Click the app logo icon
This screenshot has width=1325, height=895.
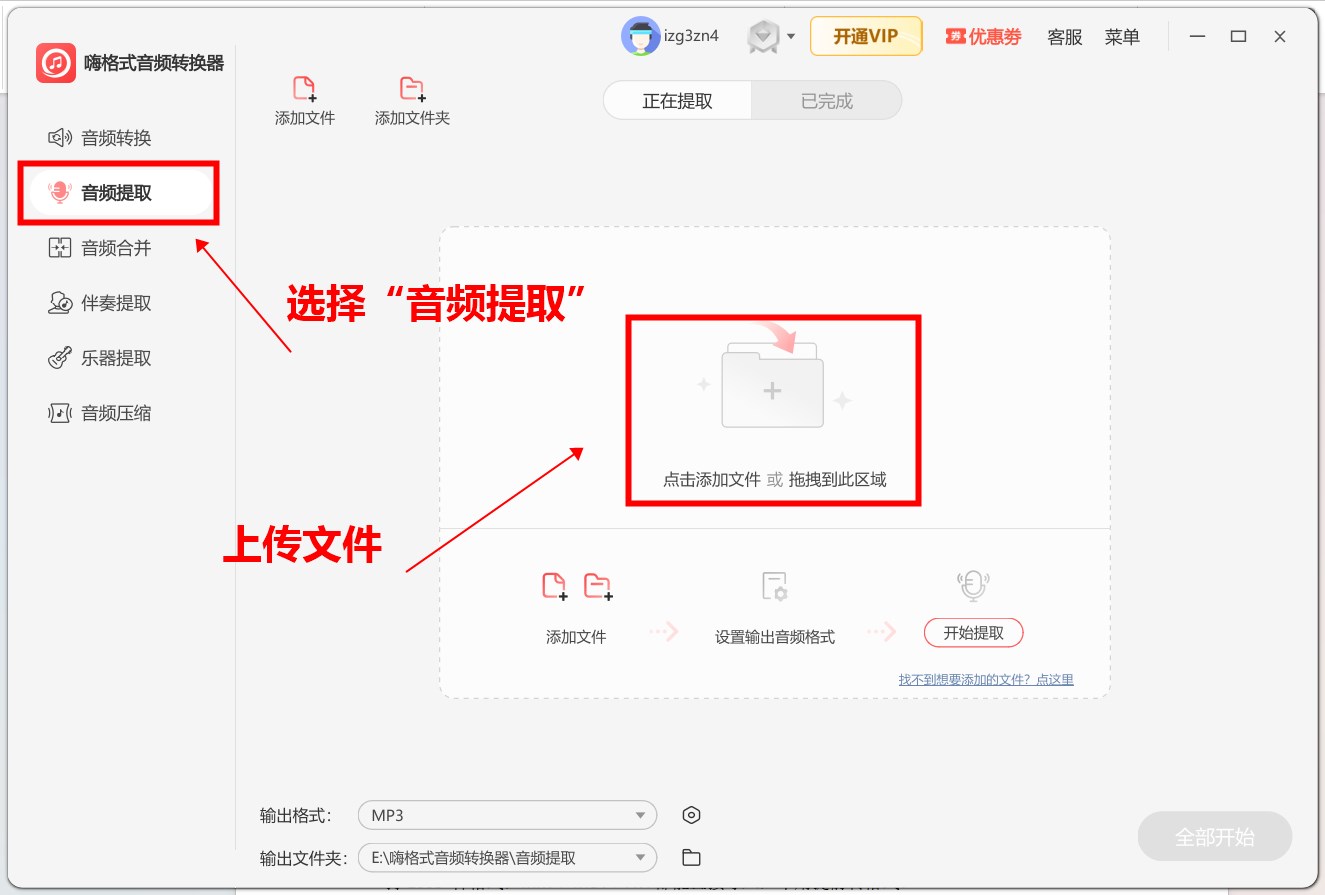[56, 64]
